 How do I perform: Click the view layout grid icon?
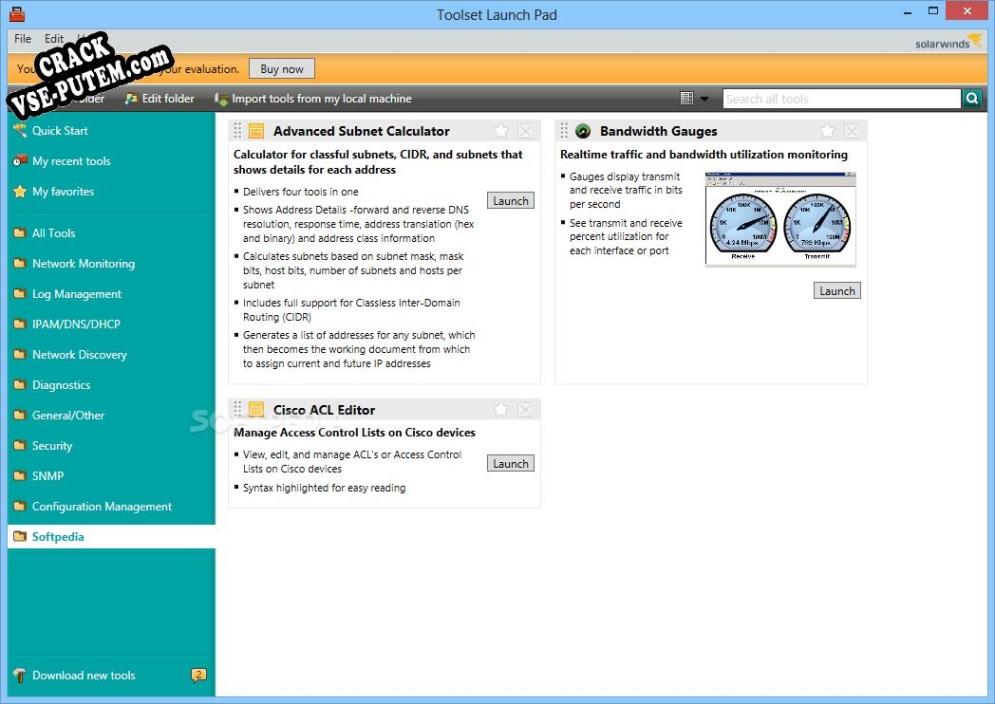[687, 98]
